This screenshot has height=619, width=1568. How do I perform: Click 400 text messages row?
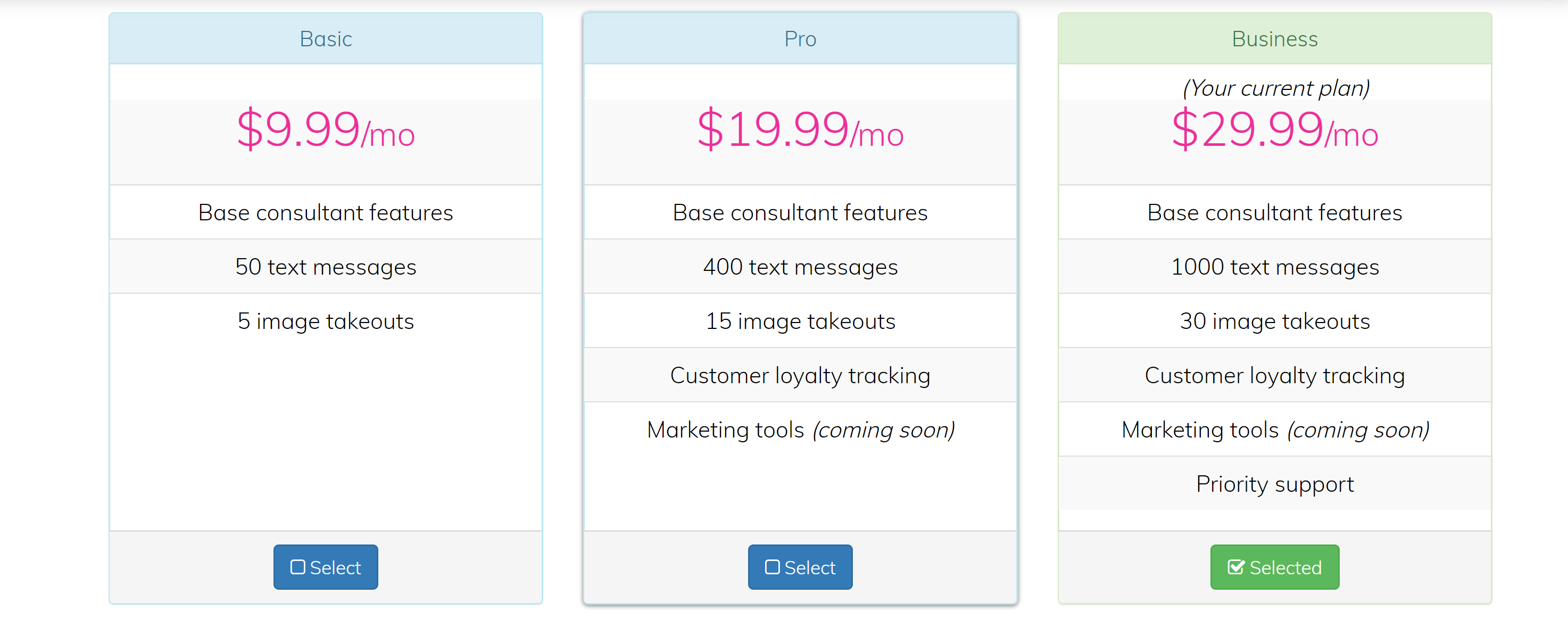coord(799,267)
